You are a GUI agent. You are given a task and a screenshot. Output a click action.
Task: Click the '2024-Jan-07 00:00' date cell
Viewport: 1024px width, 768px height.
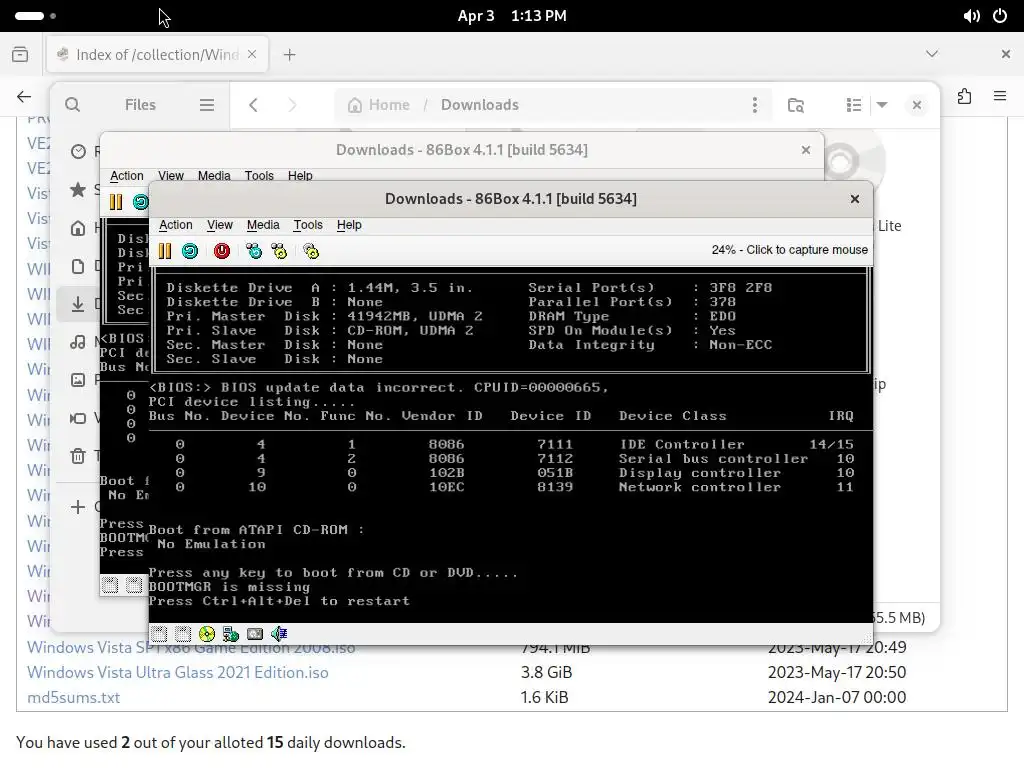click(x=837, y=697)
